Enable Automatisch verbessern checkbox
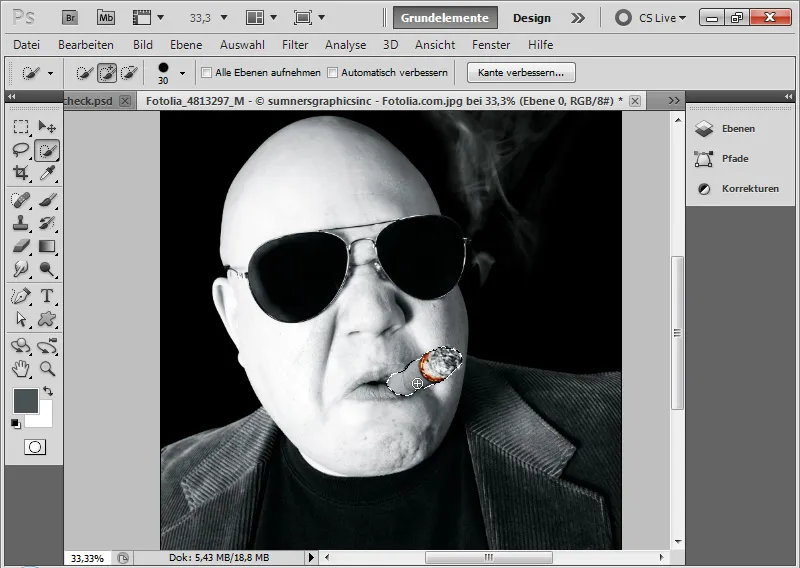This screenshot has height=568, width=800. 333,72
